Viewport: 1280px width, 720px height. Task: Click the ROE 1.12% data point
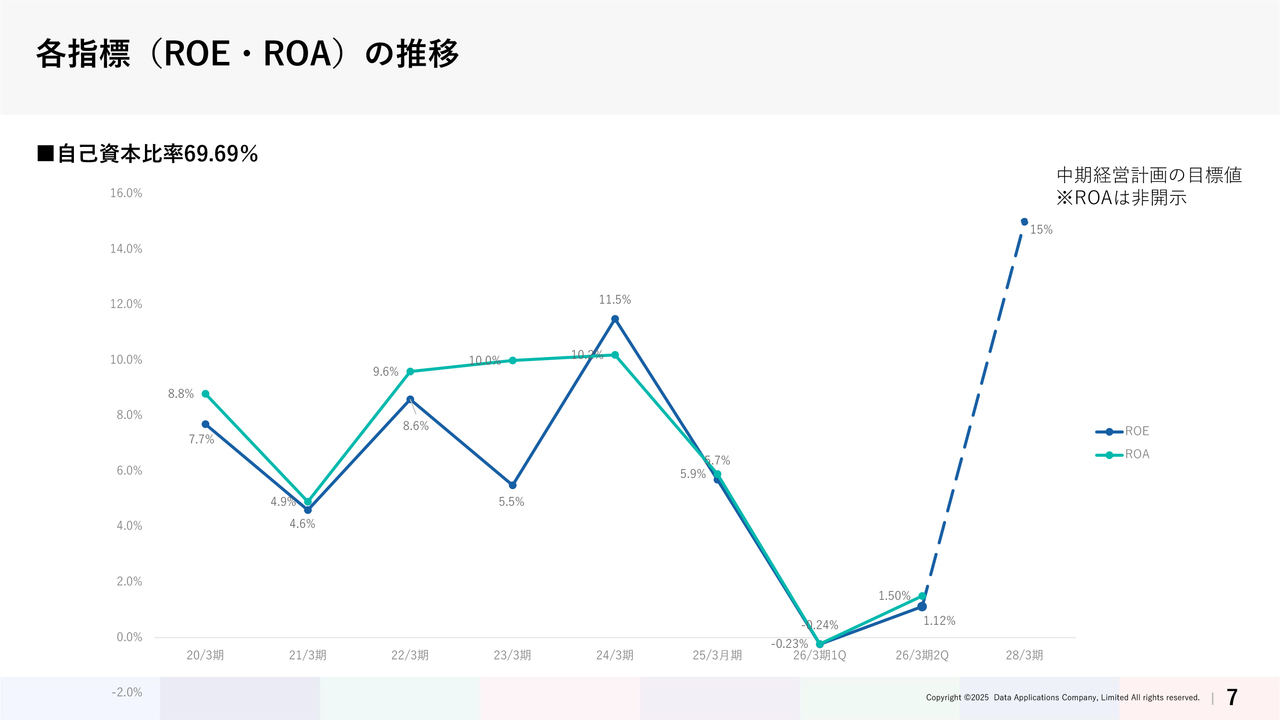click(x=922, y=606)
